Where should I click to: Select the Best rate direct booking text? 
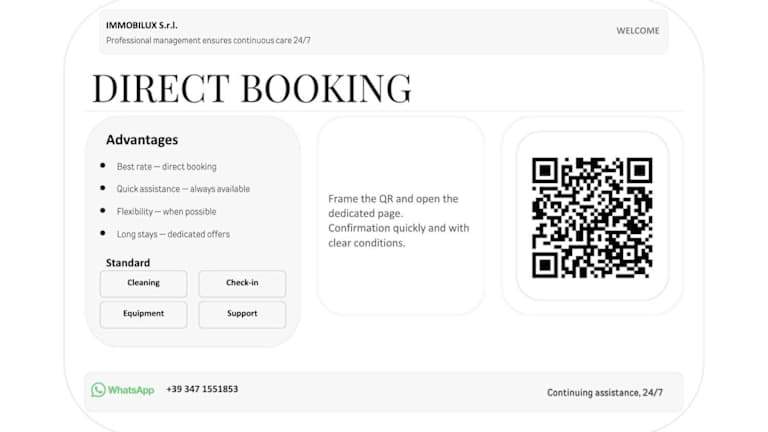point(166,167)
